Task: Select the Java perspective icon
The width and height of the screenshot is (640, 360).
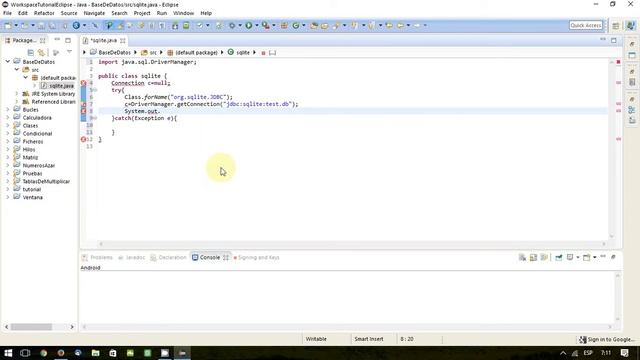Action: [631, 25]
